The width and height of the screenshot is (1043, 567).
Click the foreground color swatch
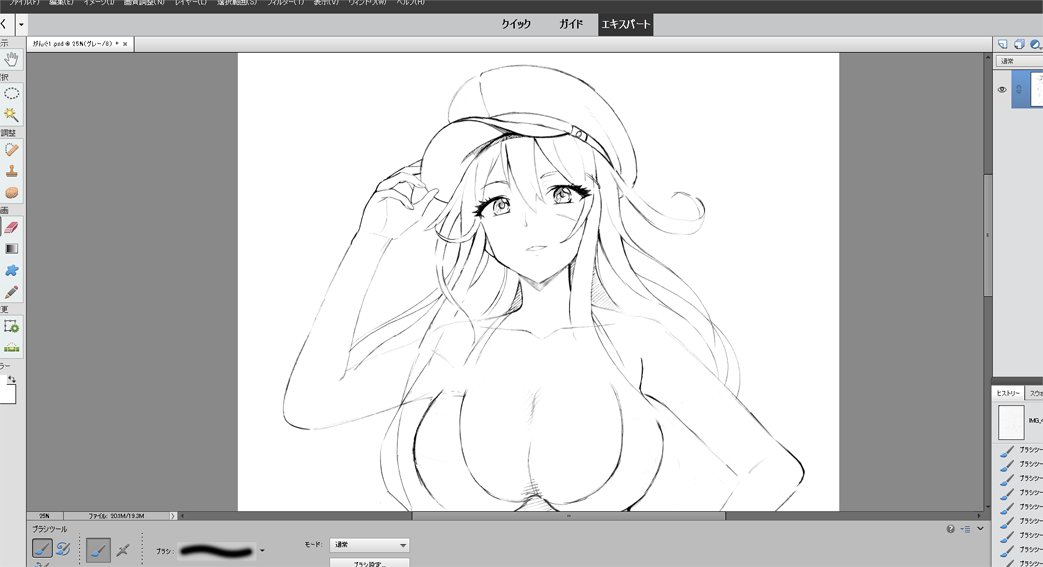click(7, 393)
